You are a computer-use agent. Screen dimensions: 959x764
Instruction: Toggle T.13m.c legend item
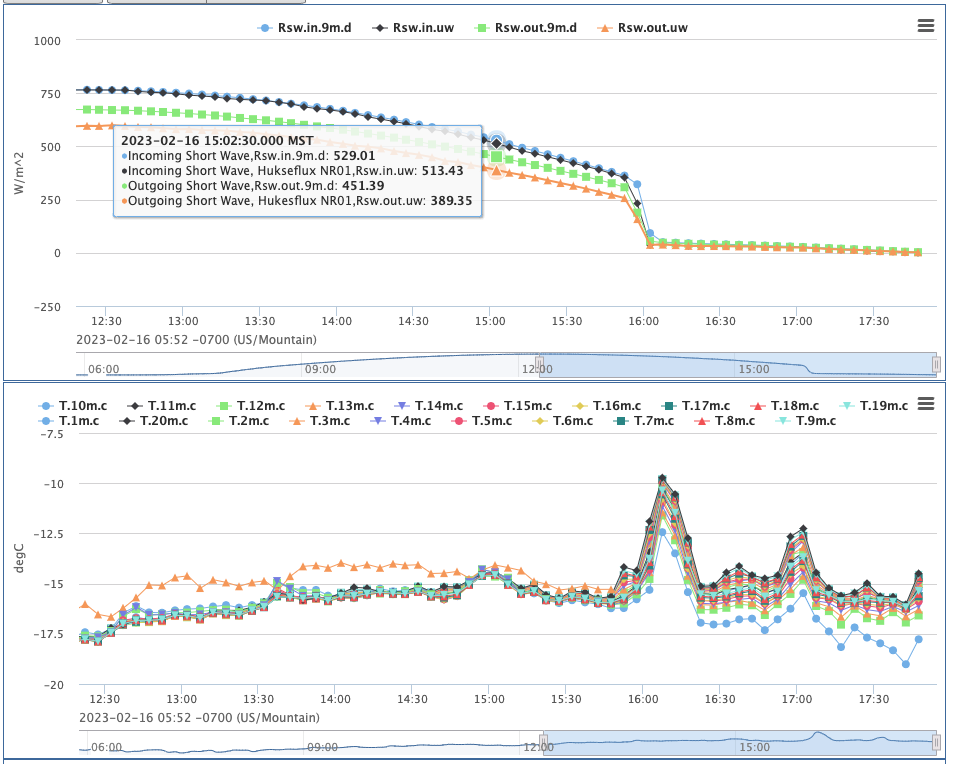click(339, 406)
